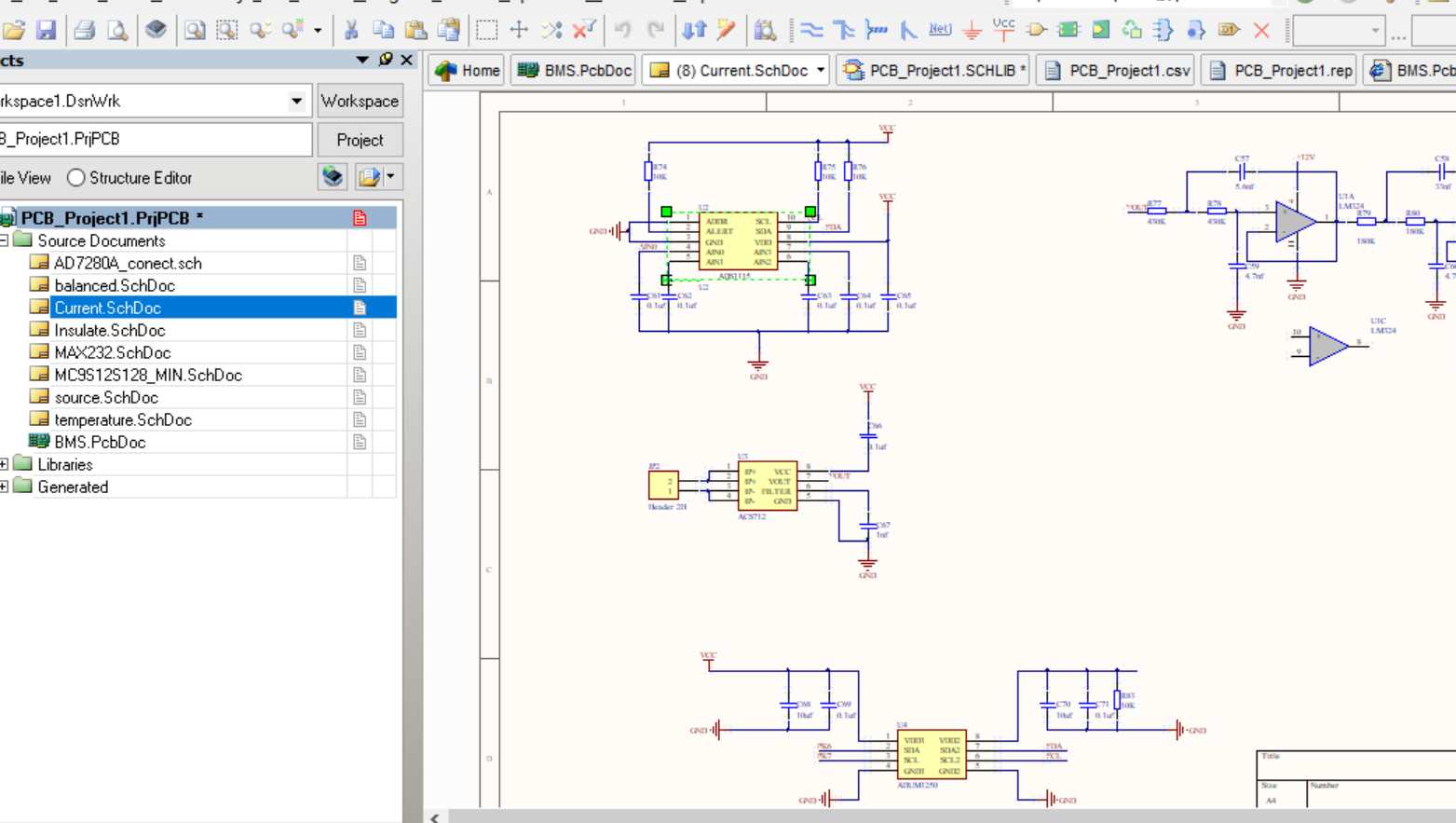This screenshot has width=1456, height=823.
Task: Activate the Select Inside Area tool
Action: (x=486, y=31)
